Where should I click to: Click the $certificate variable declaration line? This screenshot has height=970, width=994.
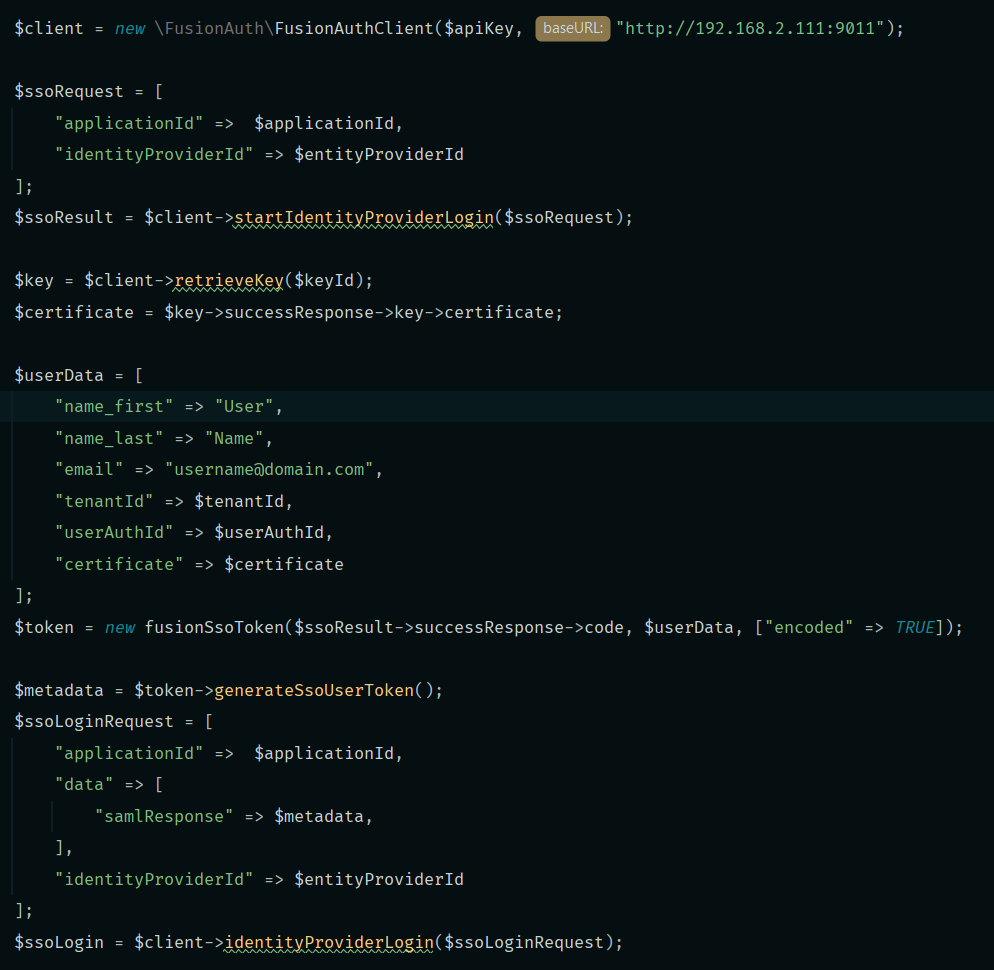pos(74,312)
